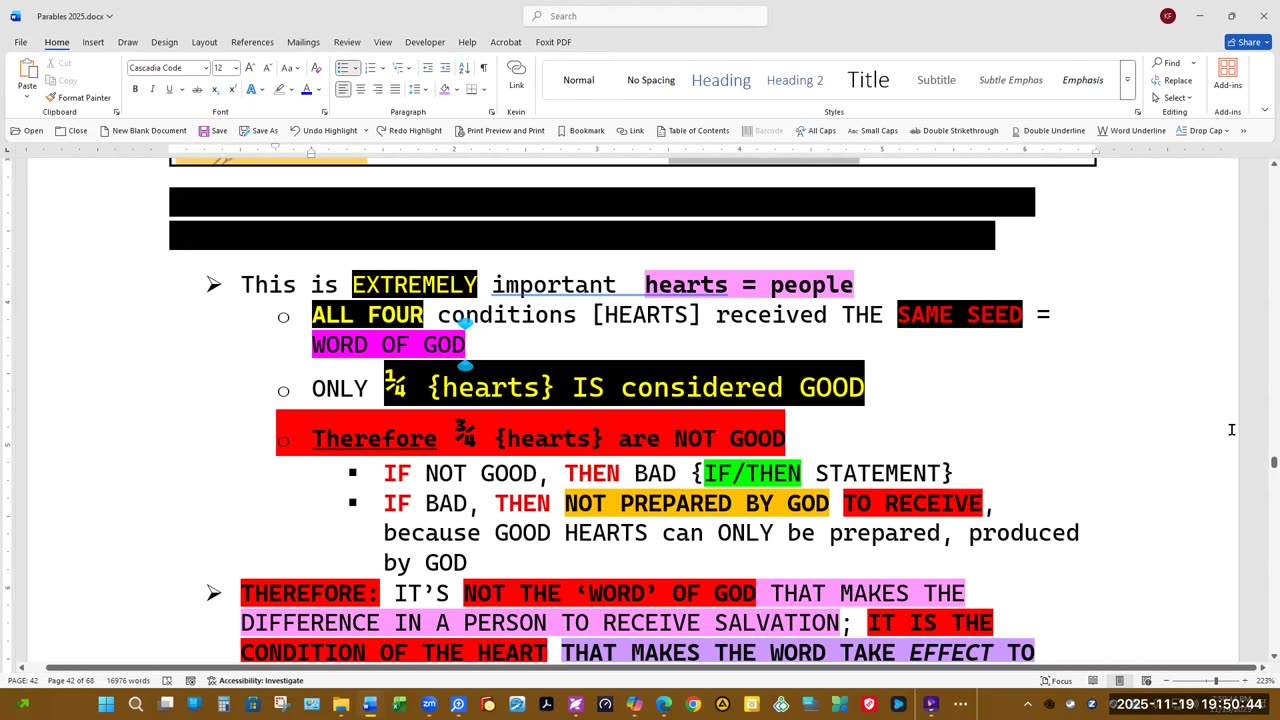The width and height of the screenshot is (1280, 720).
Task: Apply the text highlight color
Action: click(x=279, y=89)
